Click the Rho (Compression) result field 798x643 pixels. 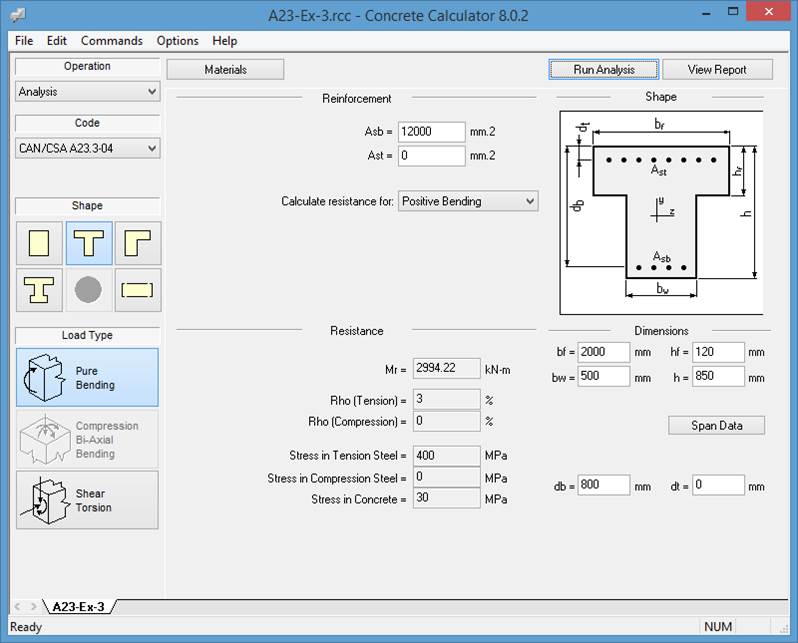[446, 421]
